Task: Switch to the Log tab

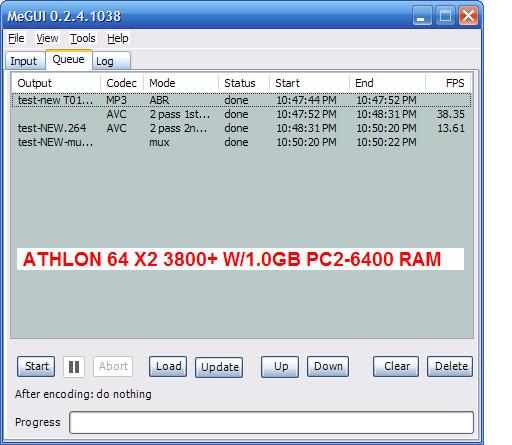Action: (111, 61)
